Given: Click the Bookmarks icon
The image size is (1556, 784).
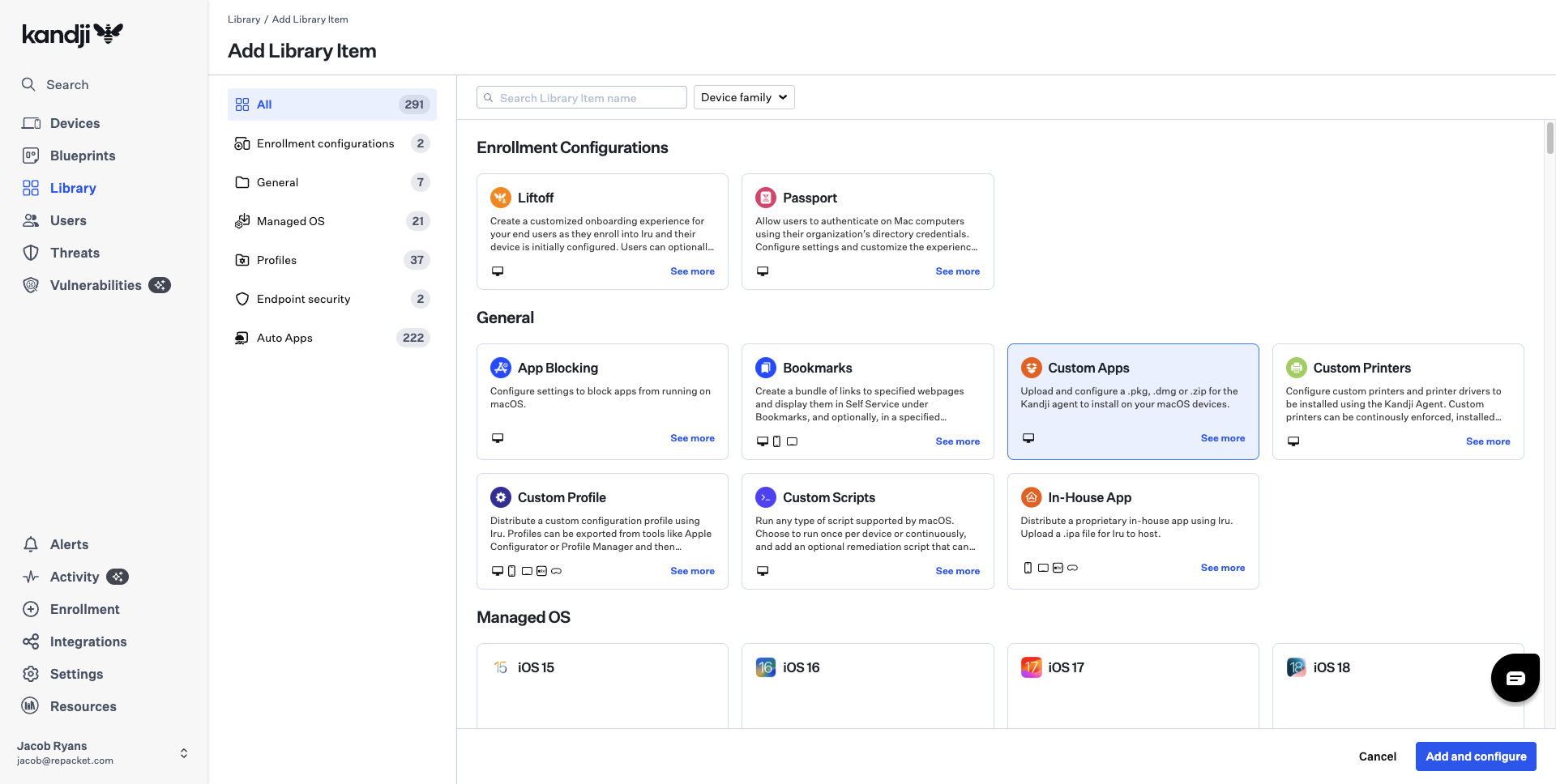Looking at the screenshot, I should click(x=766, y=368).
